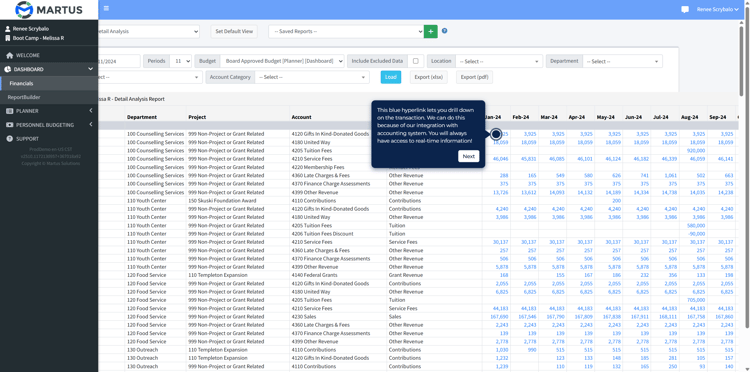Image resolution: width=750 pixels, height=372 pixels.
Task: Click Next in the tour tooltip
Action: pyautogui.click(x=469, y=156)
